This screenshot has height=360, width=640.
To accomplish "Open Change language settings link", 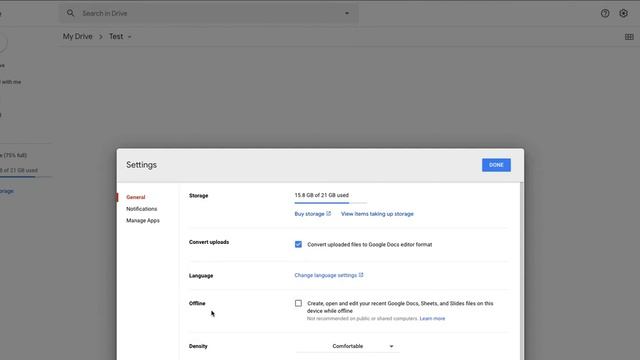I will click(x=326, y=275).
